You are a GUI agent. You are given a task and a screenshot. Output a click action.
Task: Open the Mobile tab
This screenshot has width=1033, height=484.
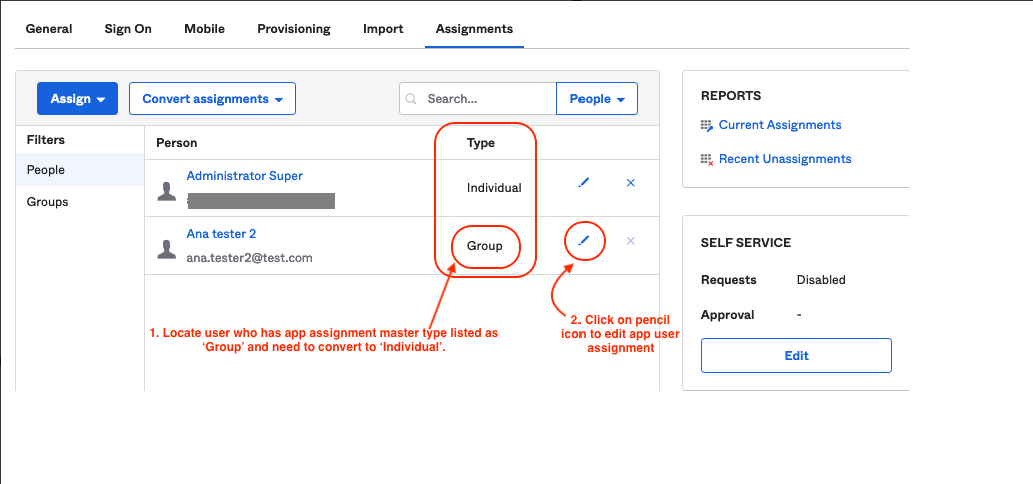tap(204, 29)
